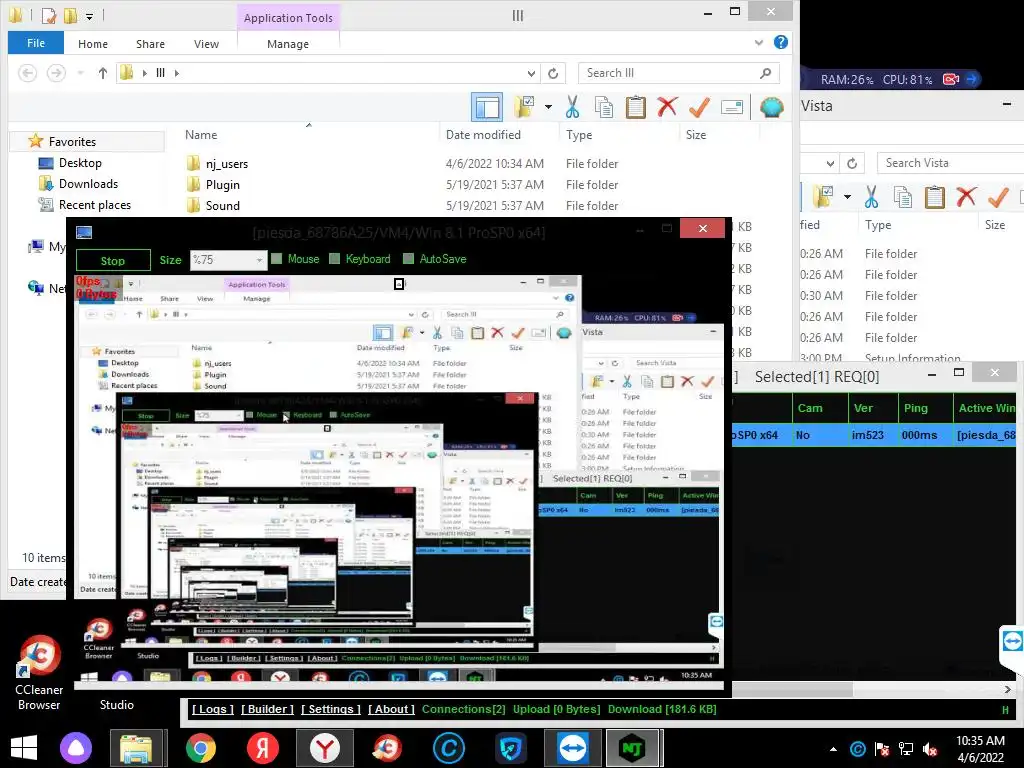Viewport: 1024px width, 768px height.
Task: Click the Cut scissors icon in III window
Action: point(573,107)
